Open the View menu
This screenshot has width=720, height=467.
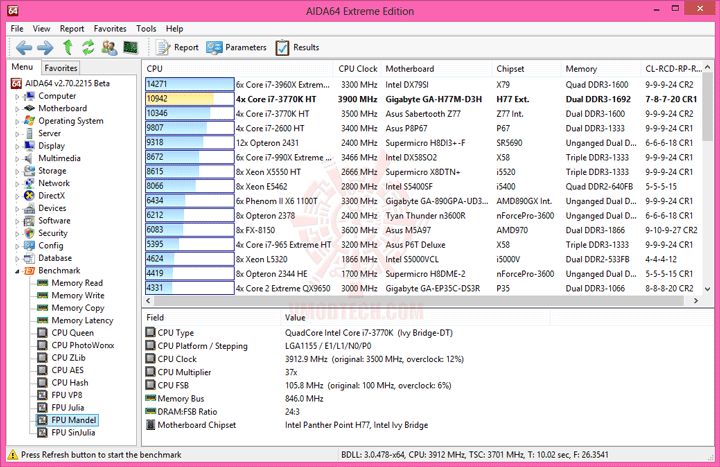(x=41, y=28)
